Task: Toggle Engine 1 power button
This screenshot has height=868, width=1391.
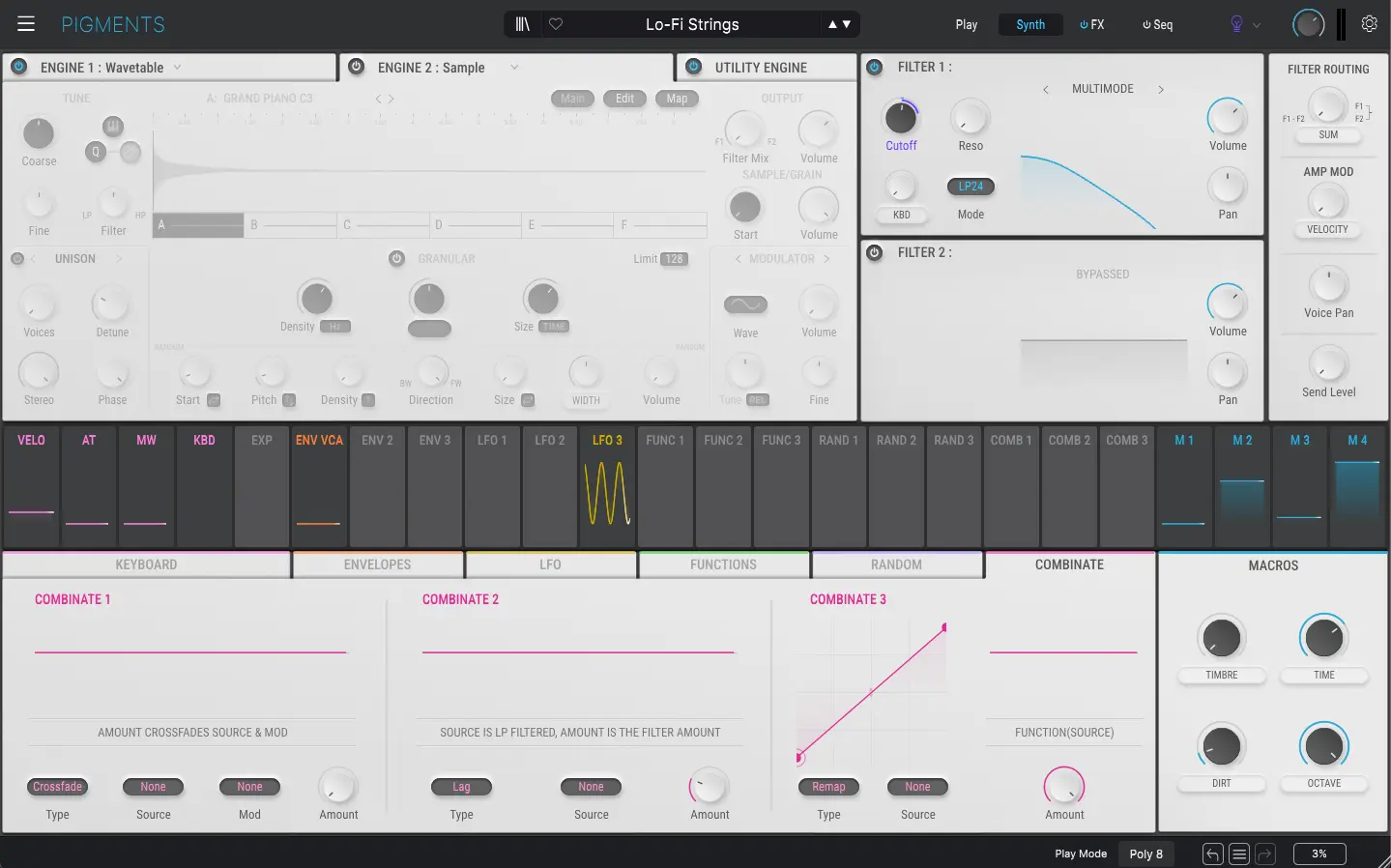Action: coord(18,68)
